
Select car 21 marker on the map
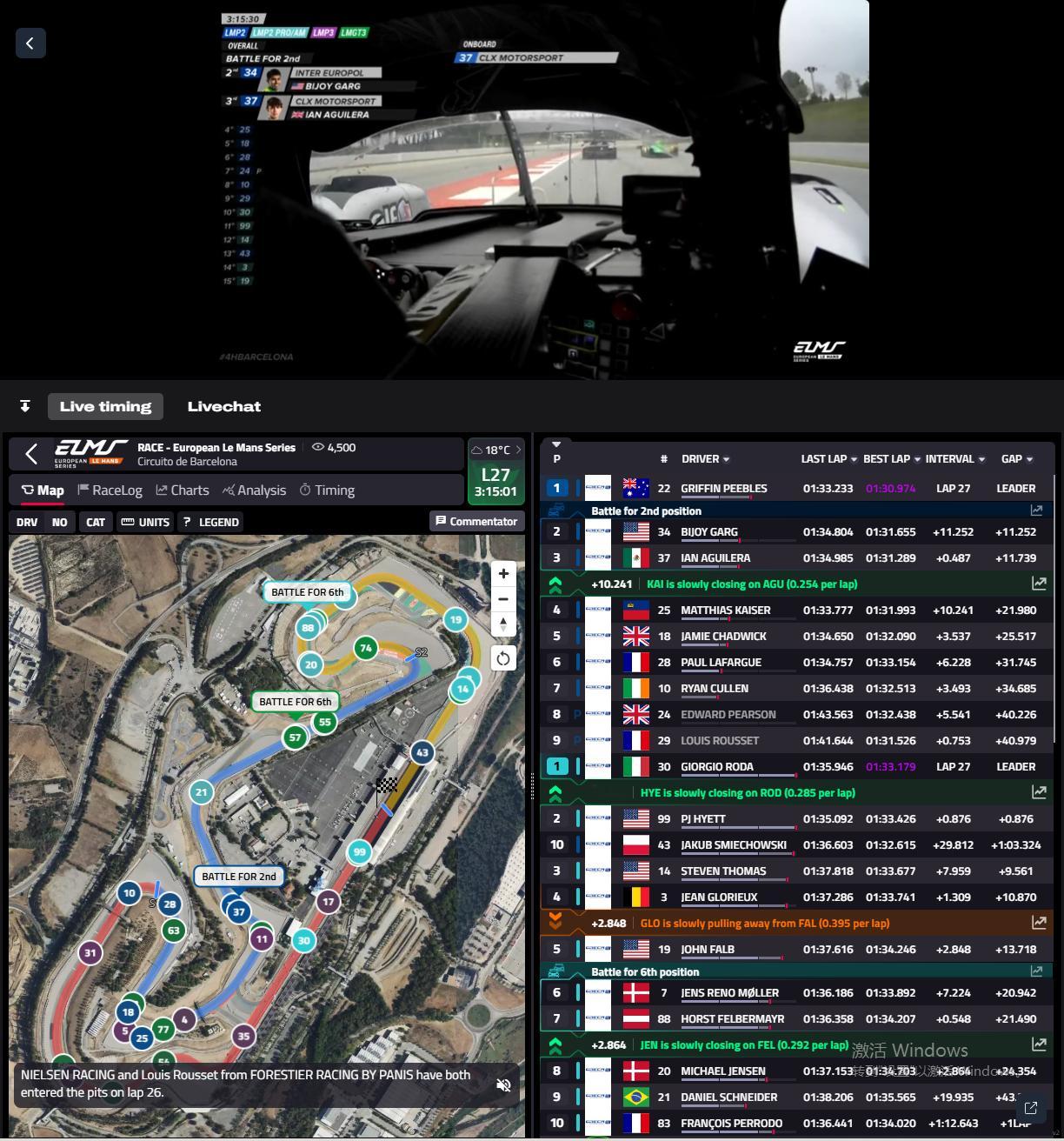point(202,791)
